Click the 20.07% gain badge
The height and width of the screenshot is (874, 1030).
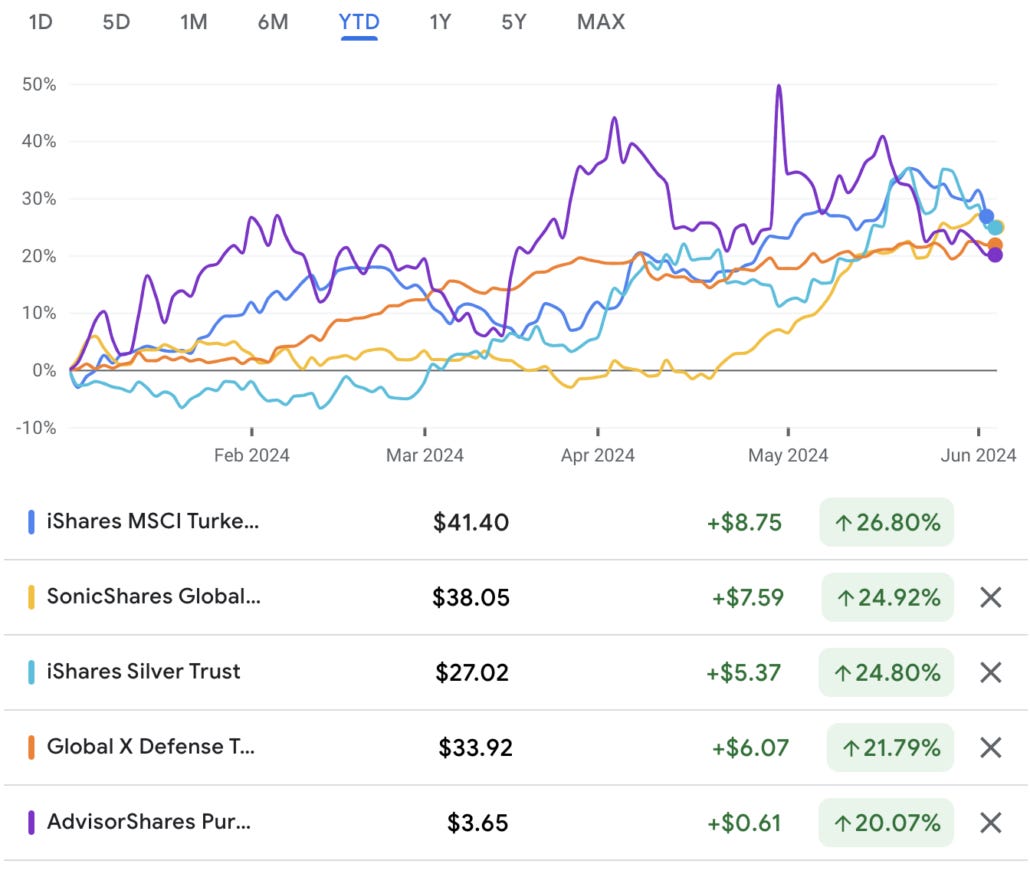click(x=886, y=823)
